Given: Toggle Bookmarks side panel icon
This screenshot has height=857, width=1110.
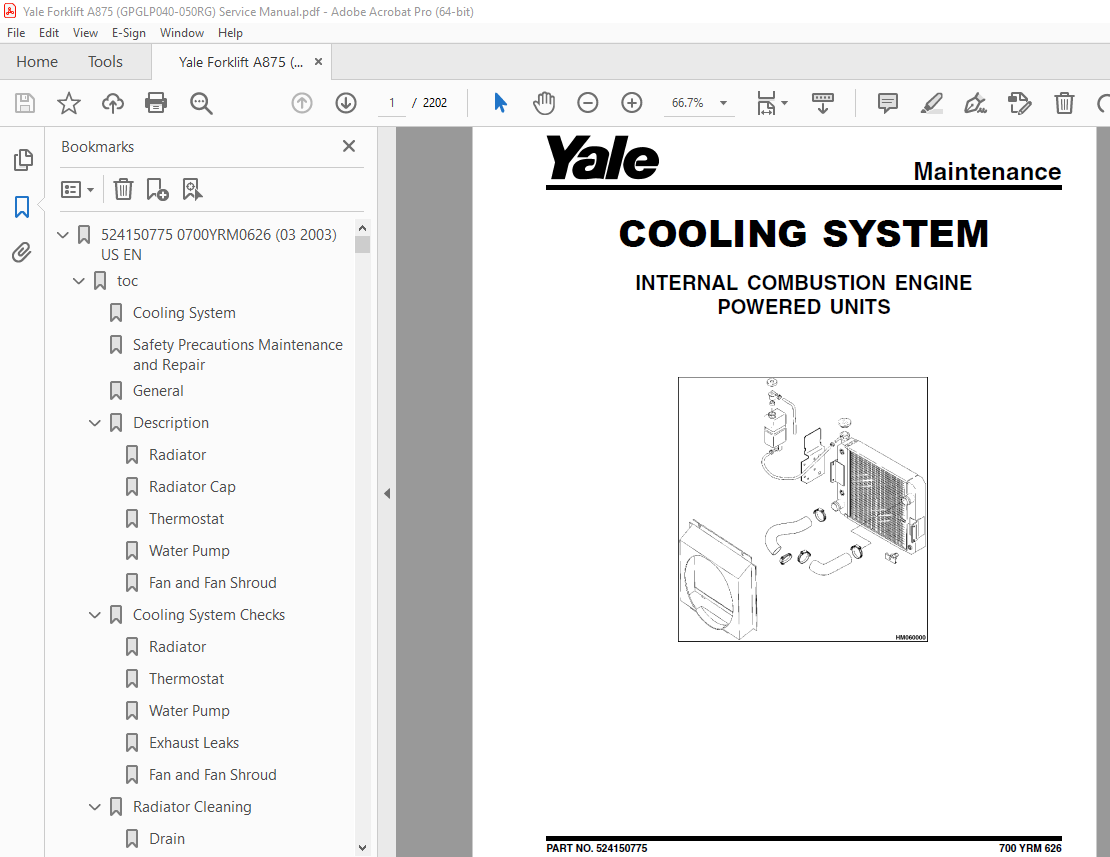Looking at the screenshot, I should point(22,207).
